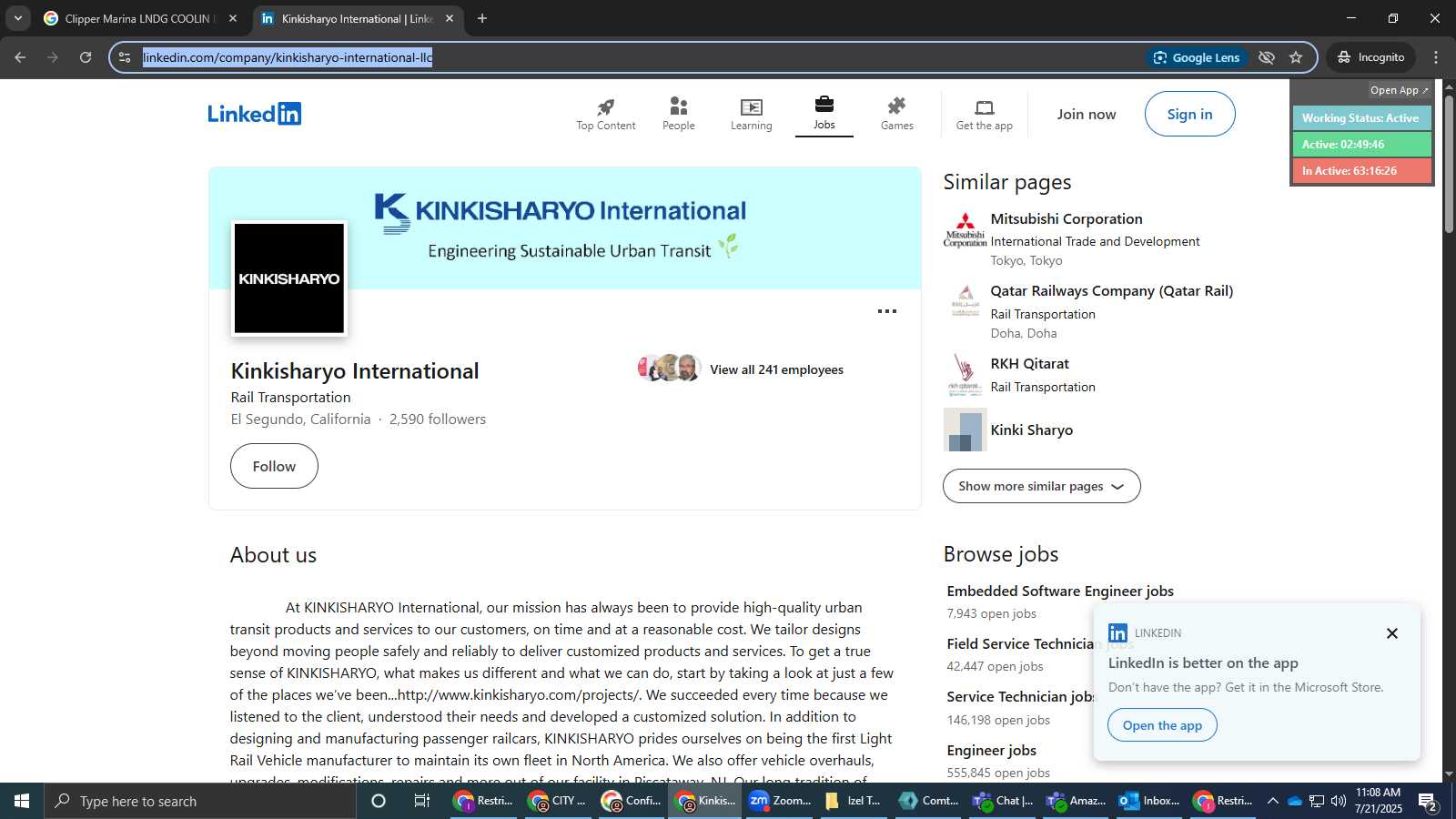Close the LinkedIn app popup
Image resolution: width=1456 pixels, height=819 pixels.
[x=1391, y=633]
